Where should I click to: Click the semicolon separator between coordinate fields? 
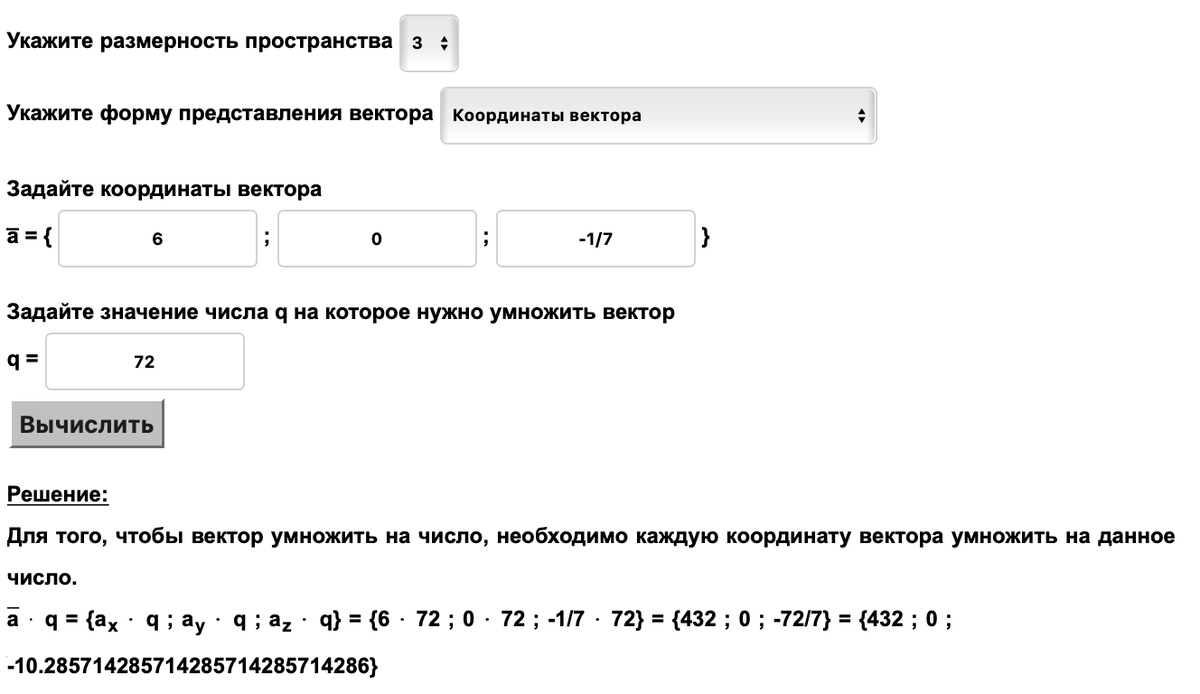point(268,240)
